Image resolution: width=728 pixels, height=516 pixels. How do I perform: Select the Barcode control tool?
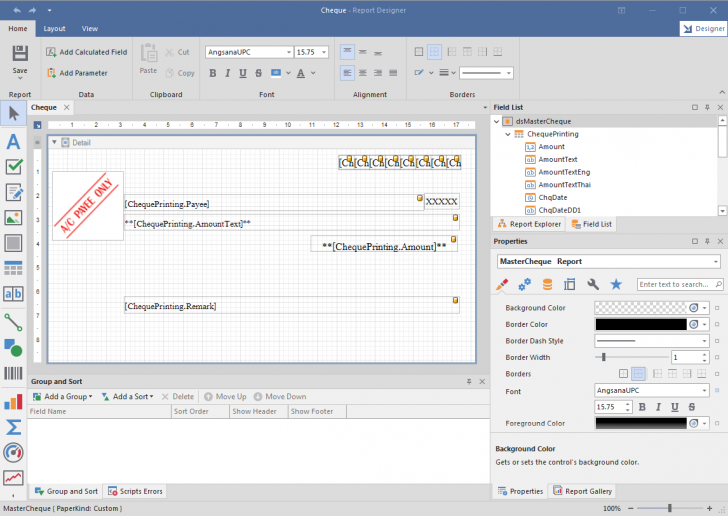[13, 373]
